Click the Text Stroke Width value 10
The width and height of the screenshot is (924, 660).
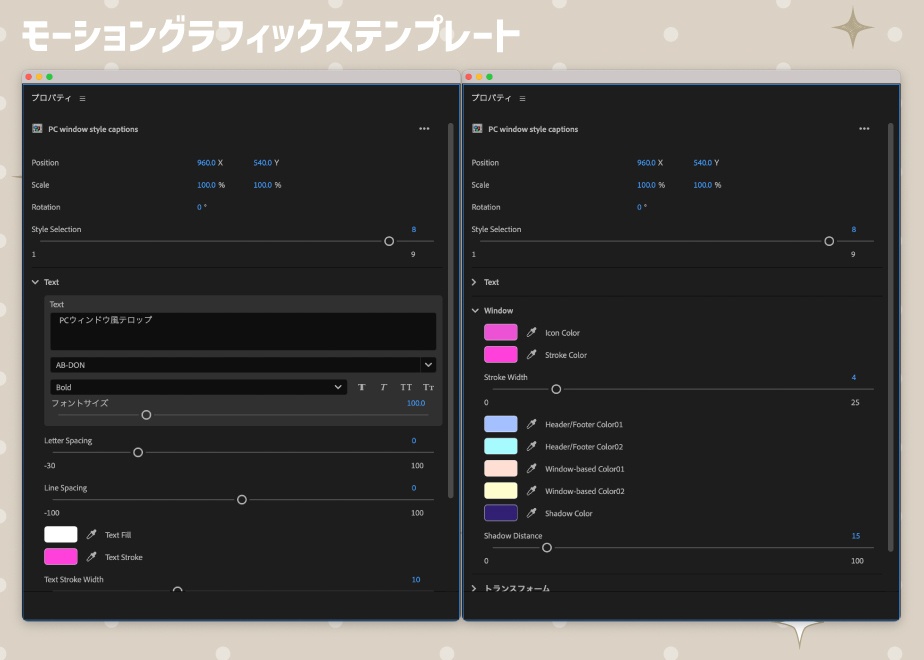pyautogui.click(x=416, y=579)
